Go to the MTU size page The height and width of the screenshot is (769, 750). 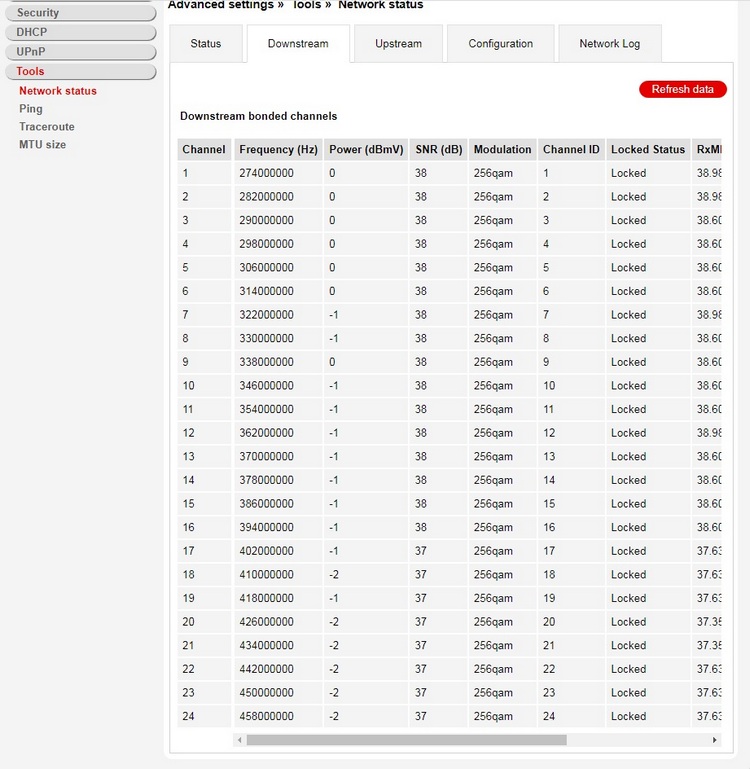point(43,145)
